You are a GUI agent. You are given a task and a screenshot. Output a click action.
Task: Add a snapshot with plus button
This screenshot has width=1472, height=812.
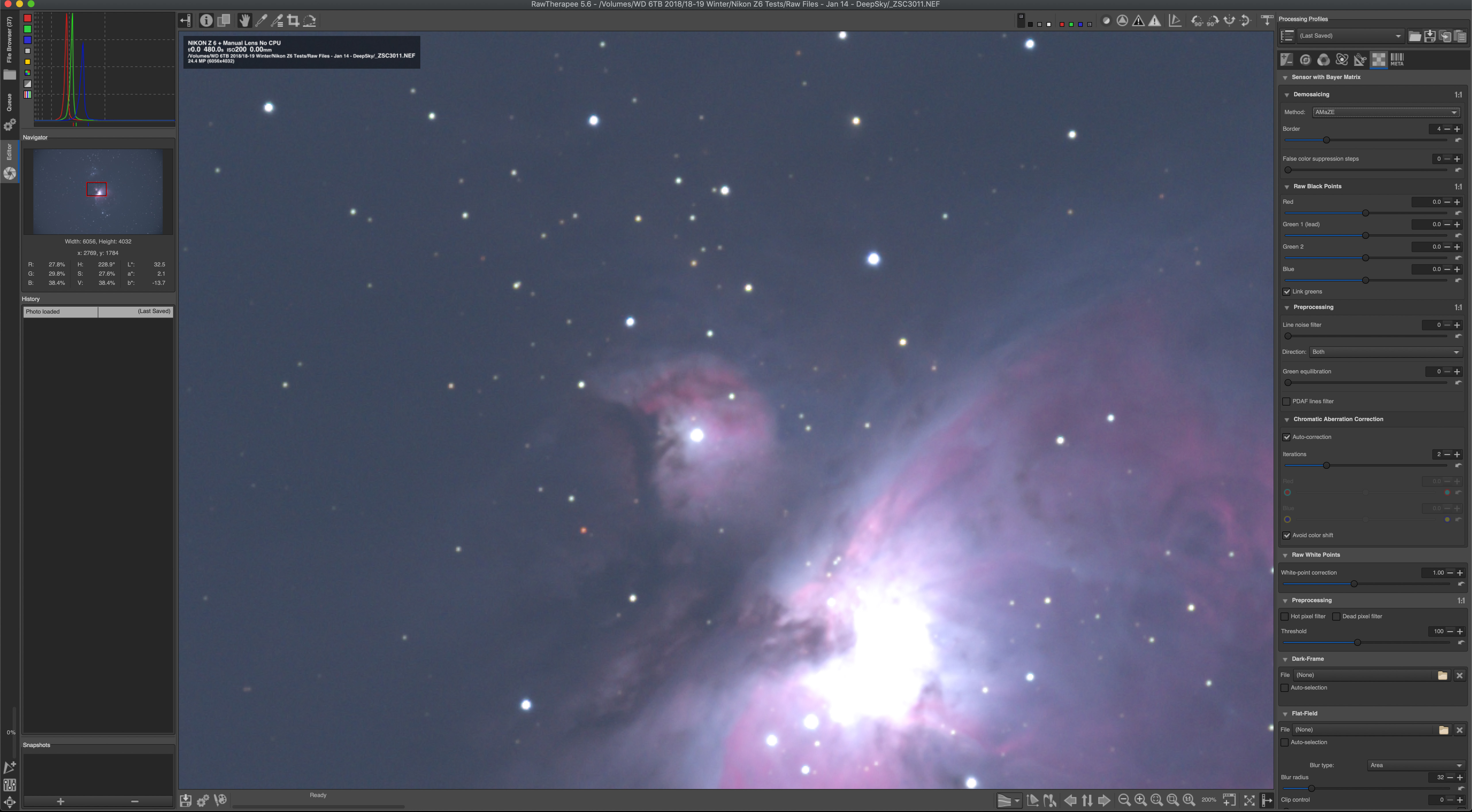(61, 801)
